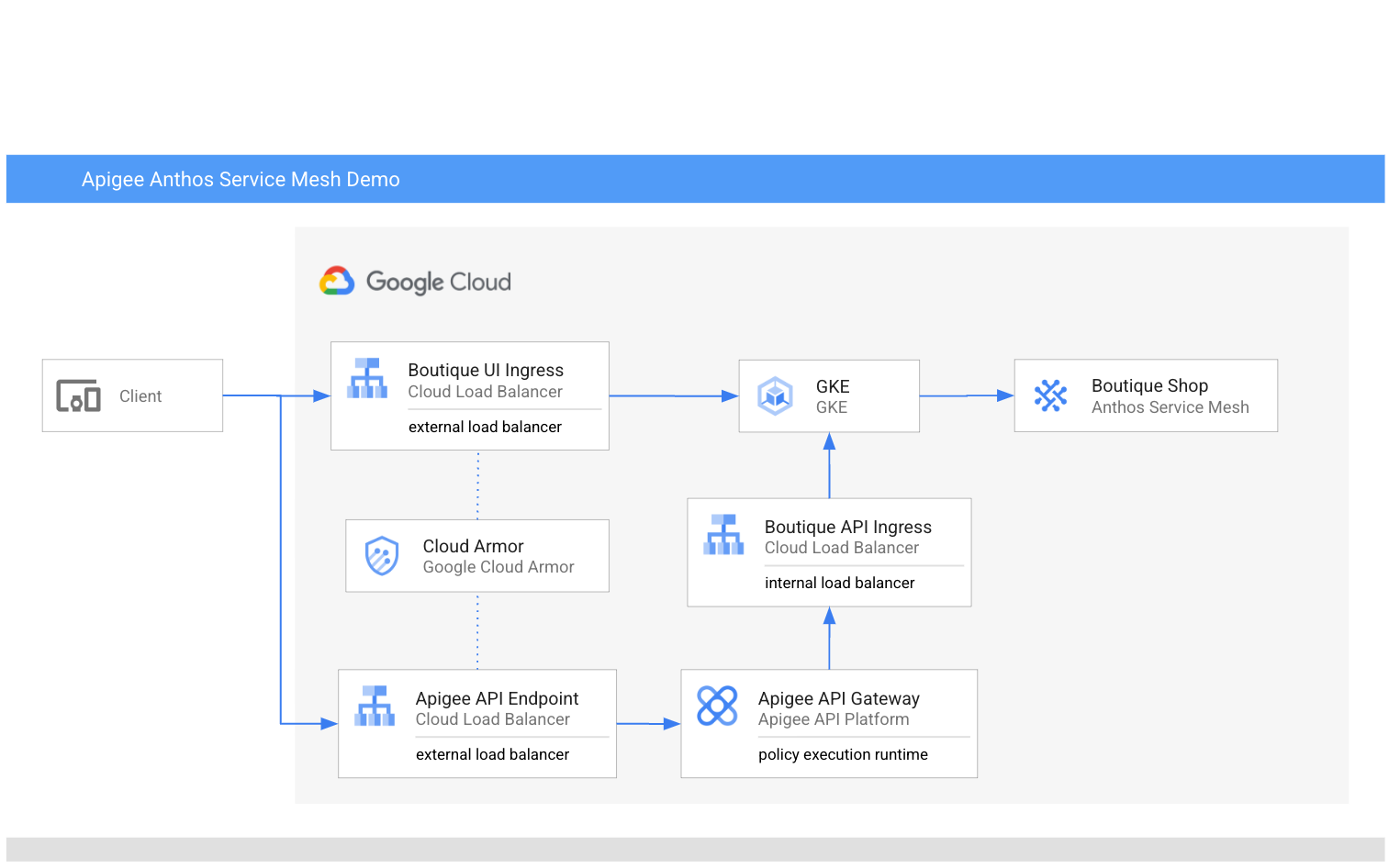This screenshot has height=868, width=1389.
Task: Click the Boutique API Ingress load balancer icon
Action: click(723, 534)
